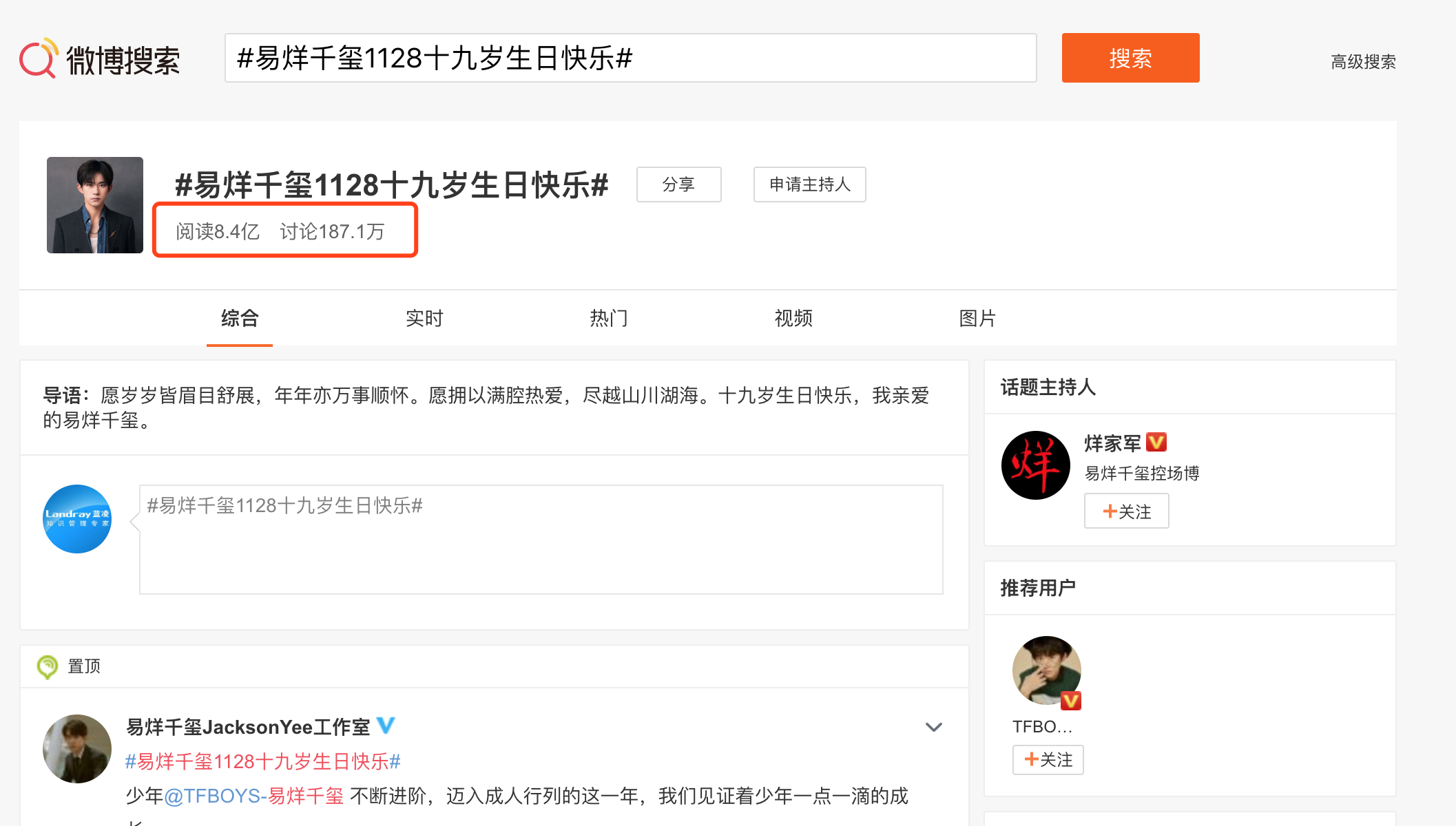Open the TFBO… recommended user avatar
Image resolution: width=1456 pixels, height=826 pixels.
pyautogui.click(x=1047, y=670)
